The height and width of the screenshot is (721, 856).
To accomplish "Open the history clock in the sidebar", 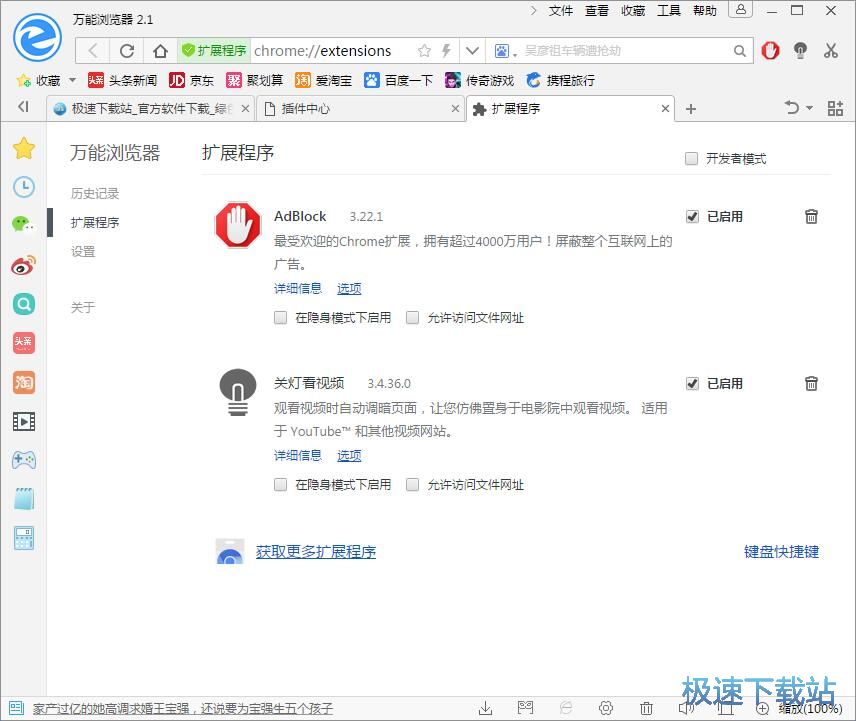I will (x=24, y=187).
